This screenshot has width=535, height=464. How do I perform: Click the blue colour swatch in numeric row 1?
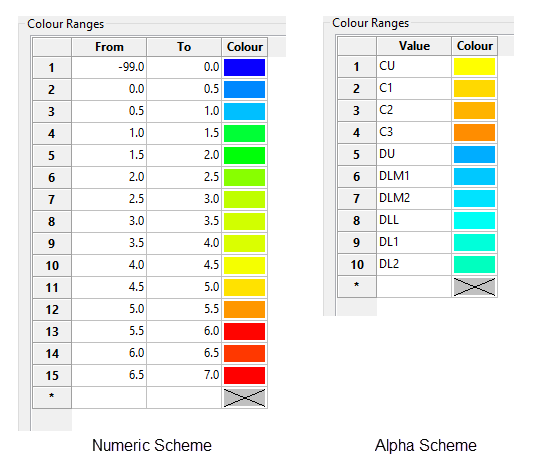pyautogui.click(x=244, y=67)
